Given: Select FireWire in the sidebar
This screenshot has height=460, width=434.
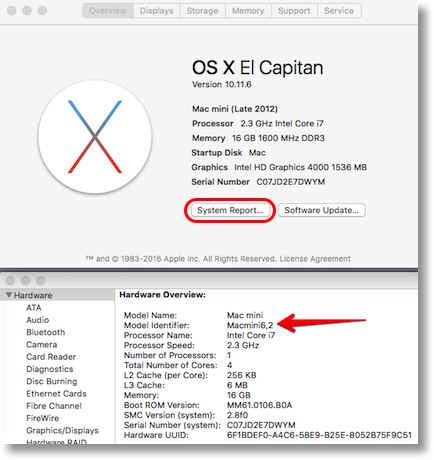Looking at the screenshot, I should click(43, 418).
